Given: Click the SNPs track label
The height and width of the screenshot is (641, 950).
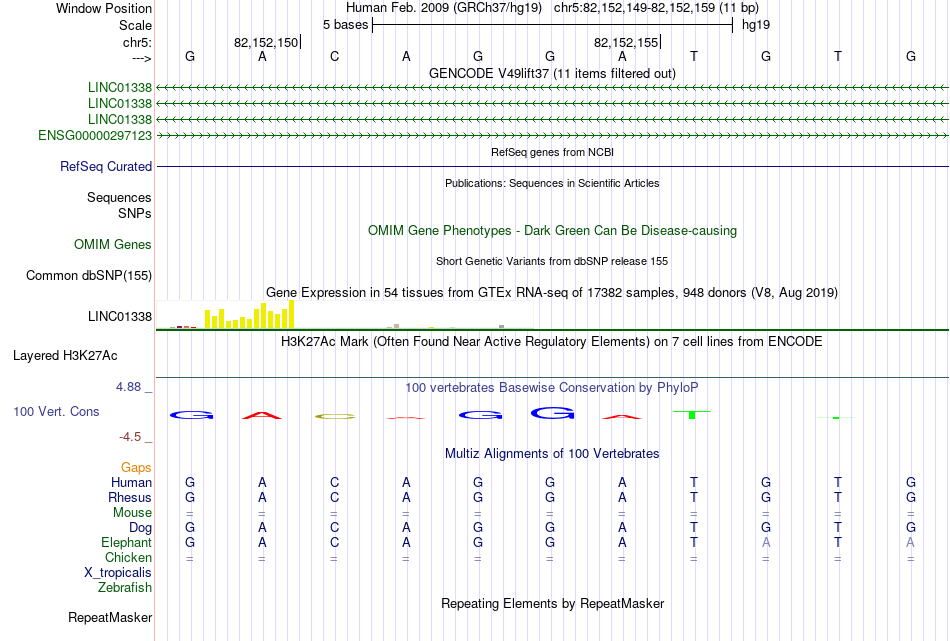Looking at the screenshot, I should pos(135,213).
